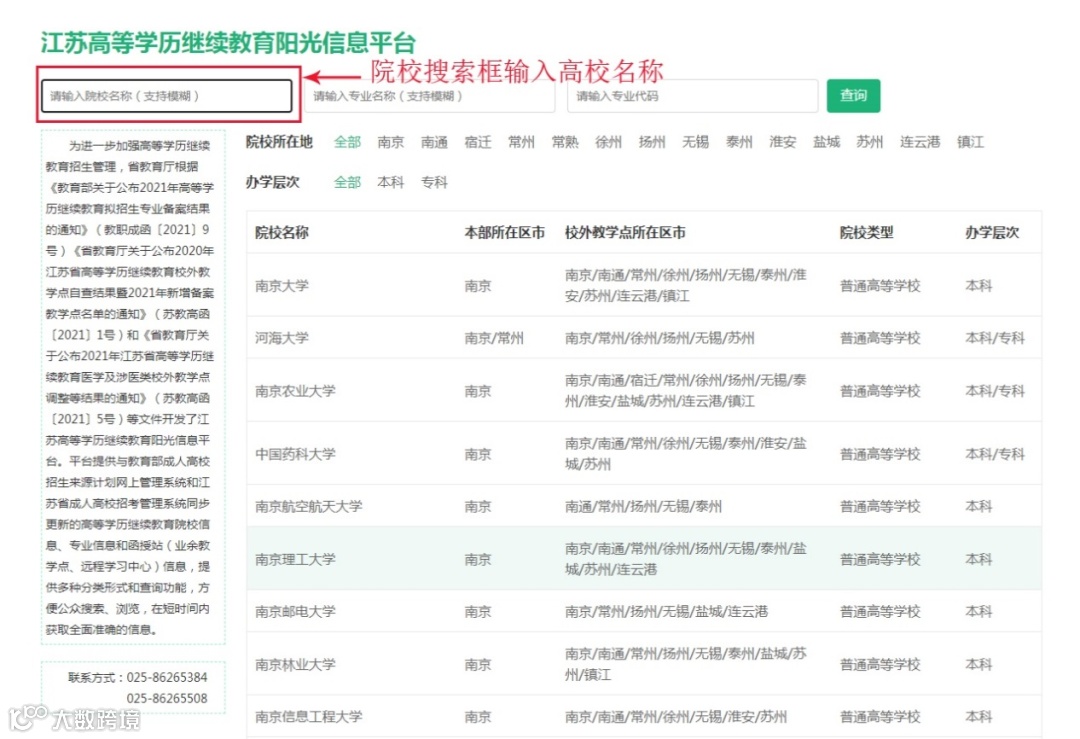Open the 南京航空航天大学 row
Screen dimensions: 1080x739
click(x=644, y=506)
